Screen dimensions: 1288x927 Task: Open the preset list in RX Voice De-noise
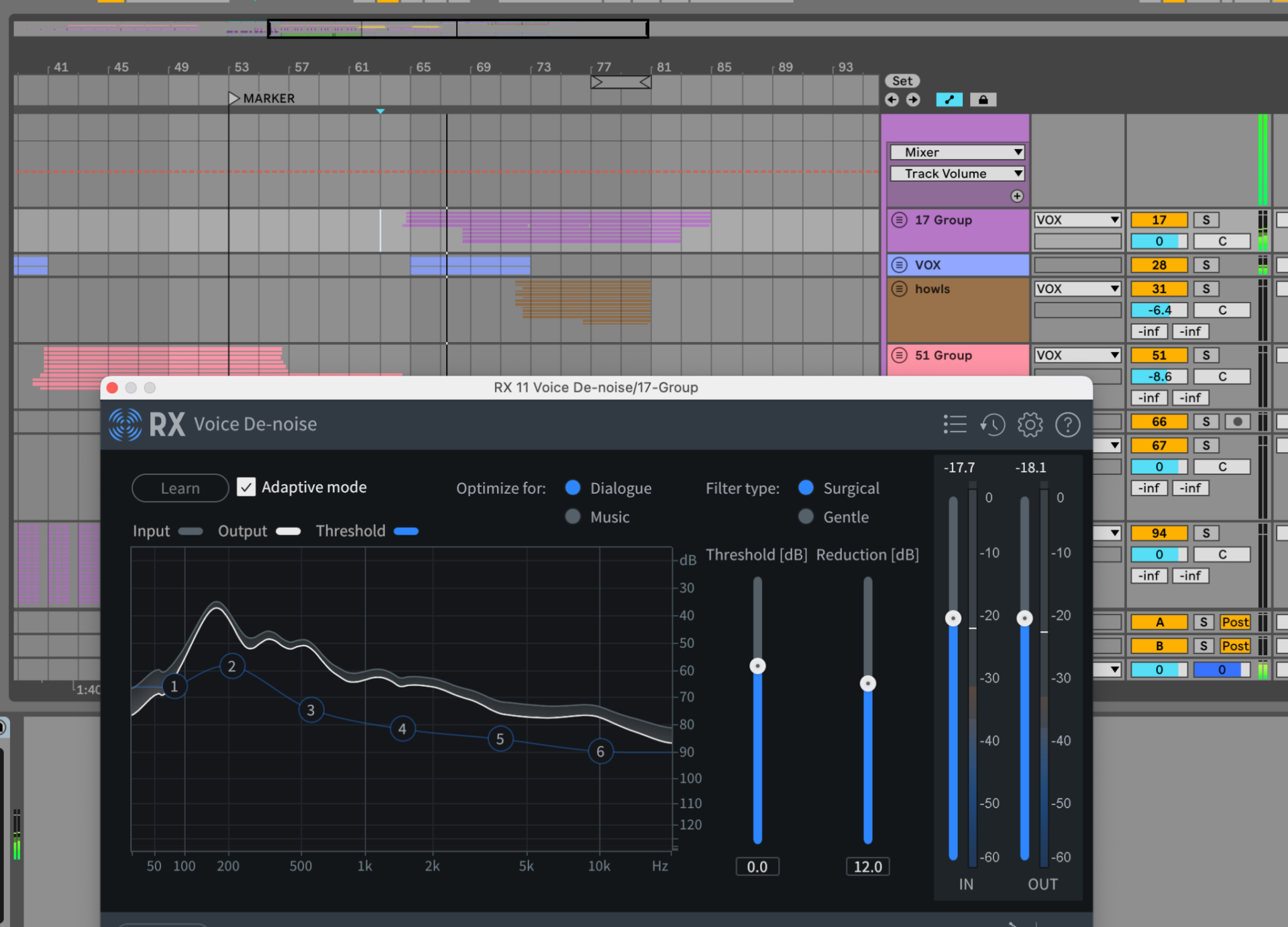(955, 424)
